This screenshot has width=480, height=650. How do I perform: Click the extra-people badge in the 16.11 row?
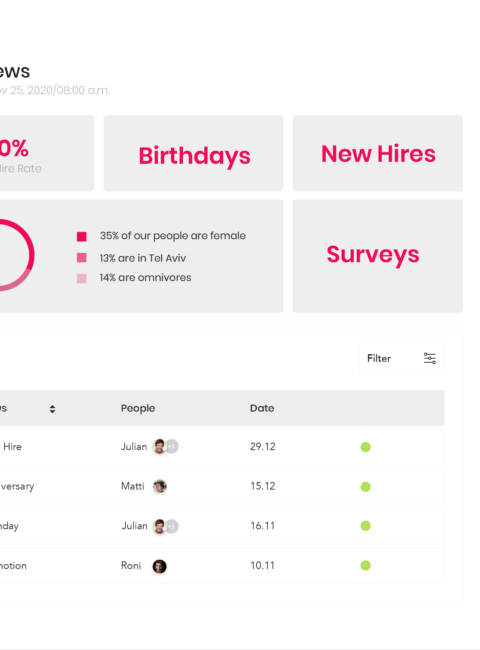[x=173, y=526]
